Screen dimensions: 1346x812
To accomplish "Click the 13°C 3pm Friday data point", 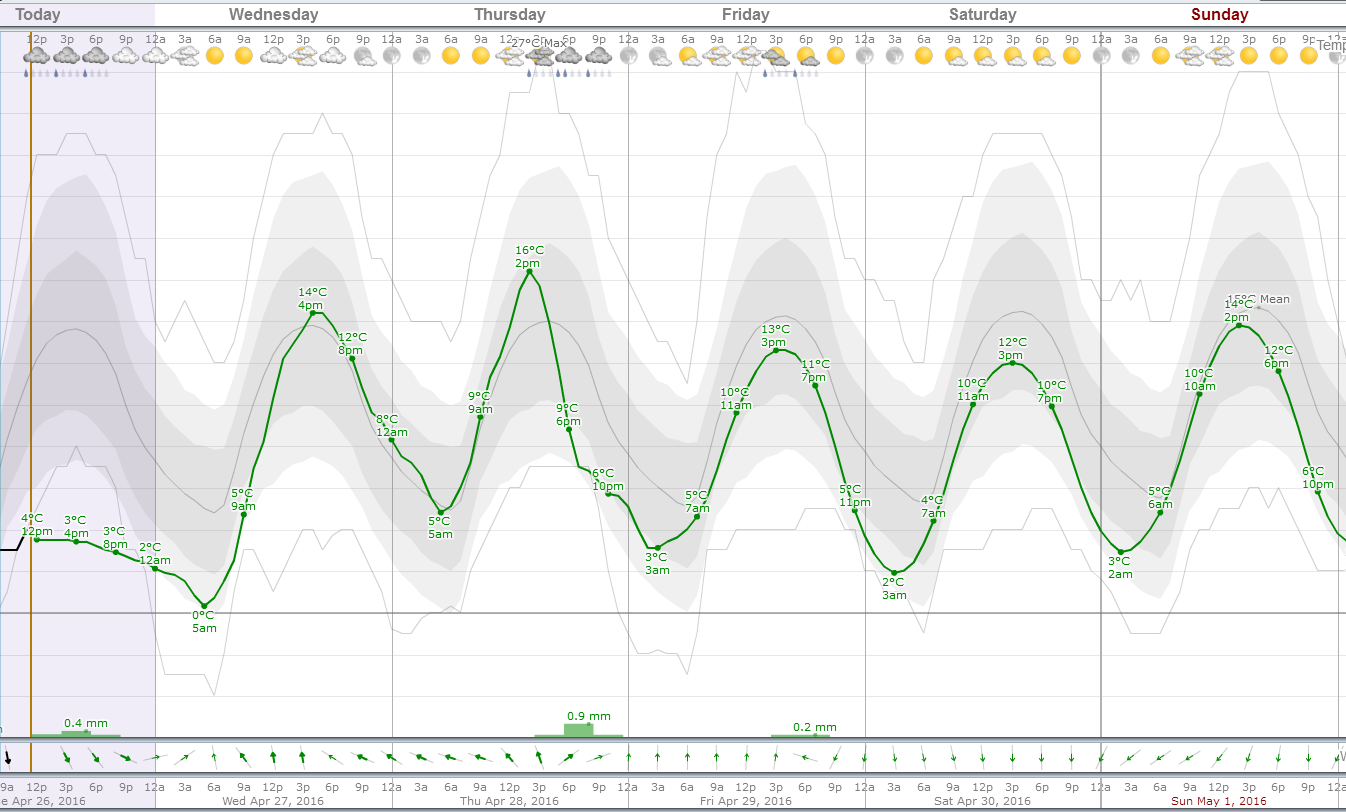I will (776, 350).
